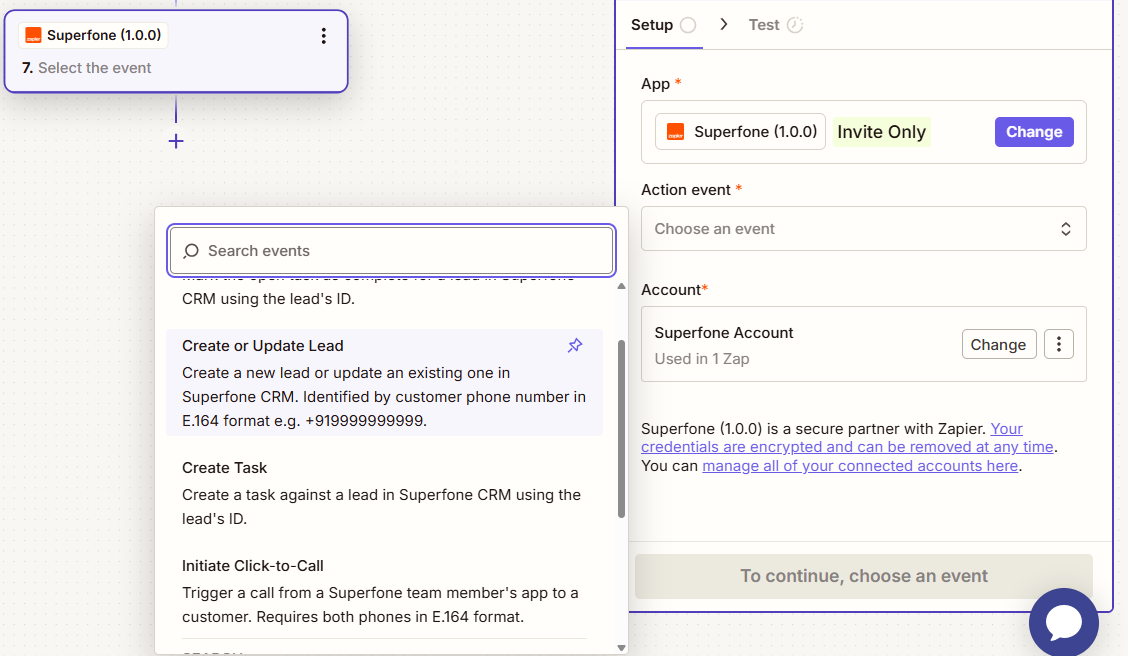Click the Superfone (1.0.0) app chip
Viewport: 1128px width, 656px height.
740,132
